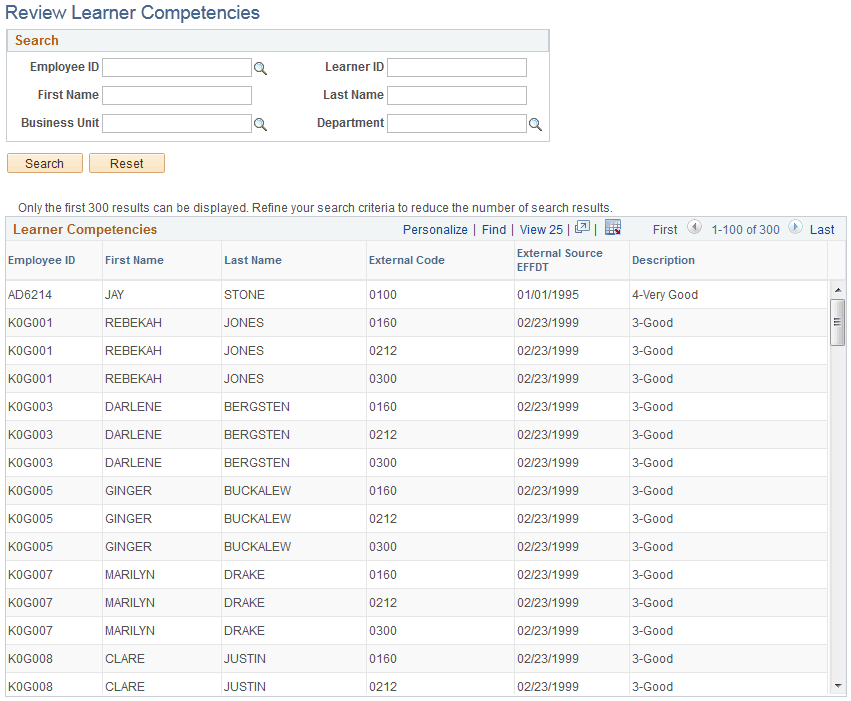Click the Reset button

click(126, 163)
